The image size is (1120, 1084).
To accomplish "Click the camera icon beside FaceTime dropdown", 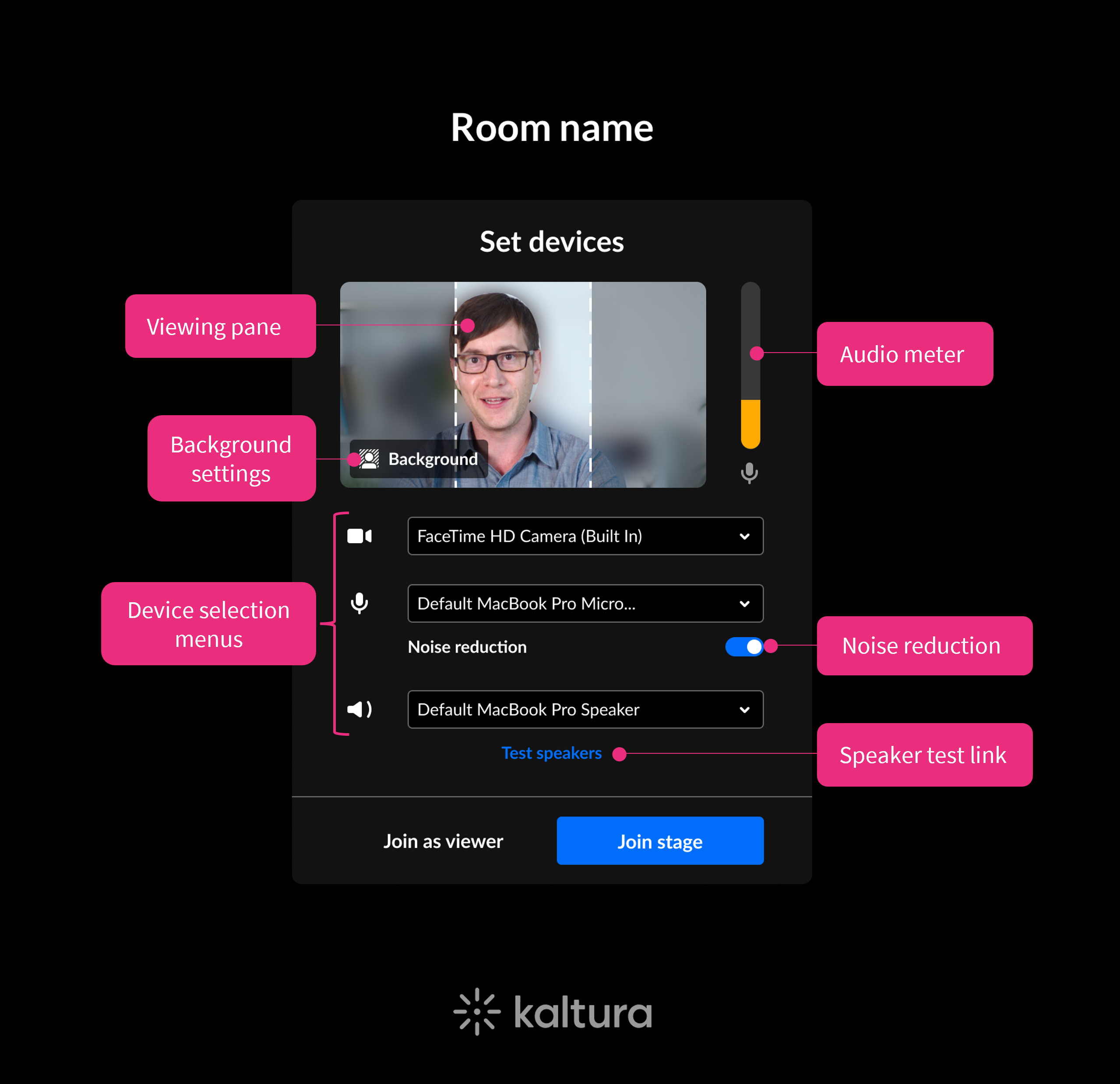I will (359, 536).
